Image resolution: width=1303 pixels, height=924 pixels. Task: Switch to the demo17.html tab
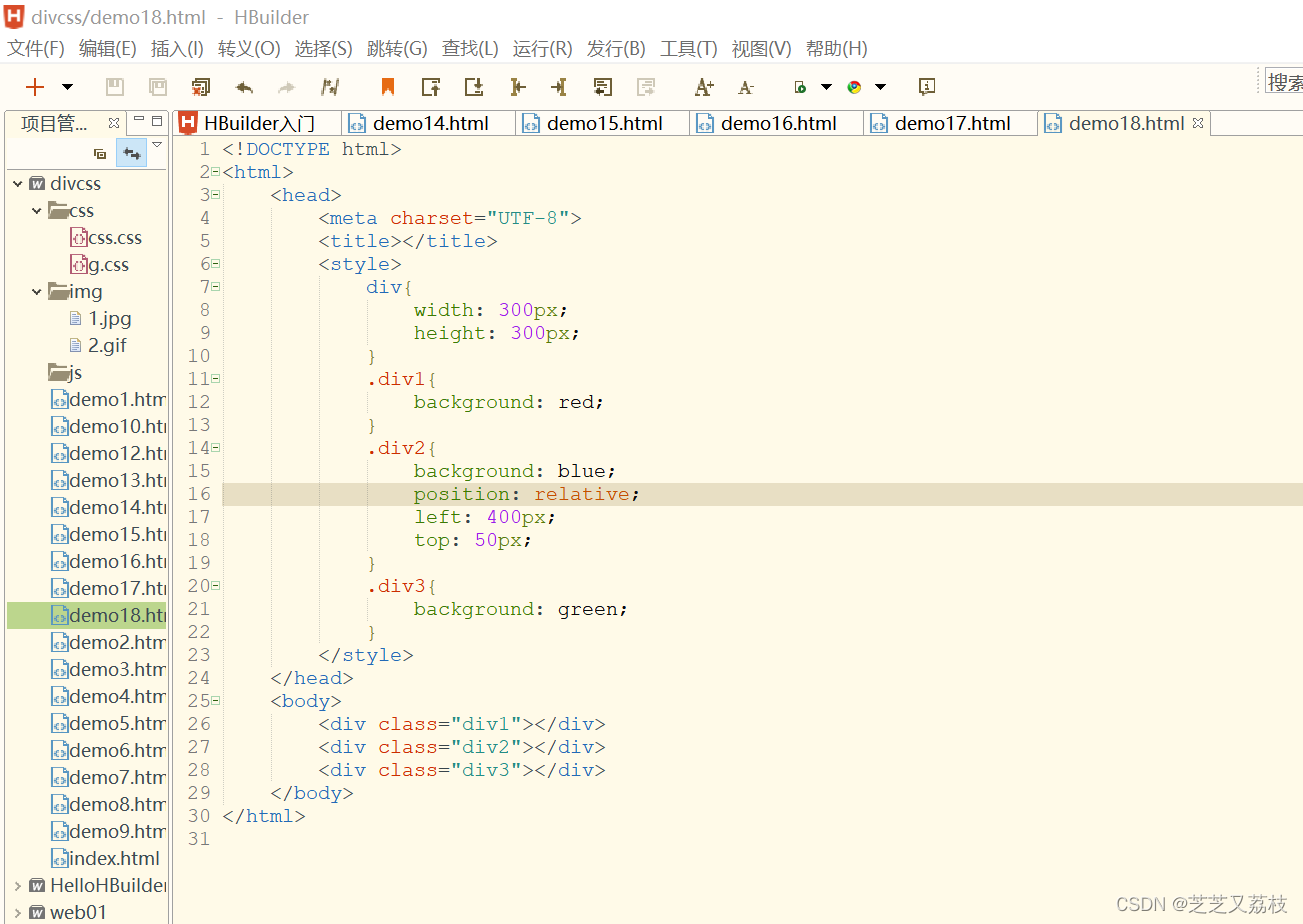(952, 123)
